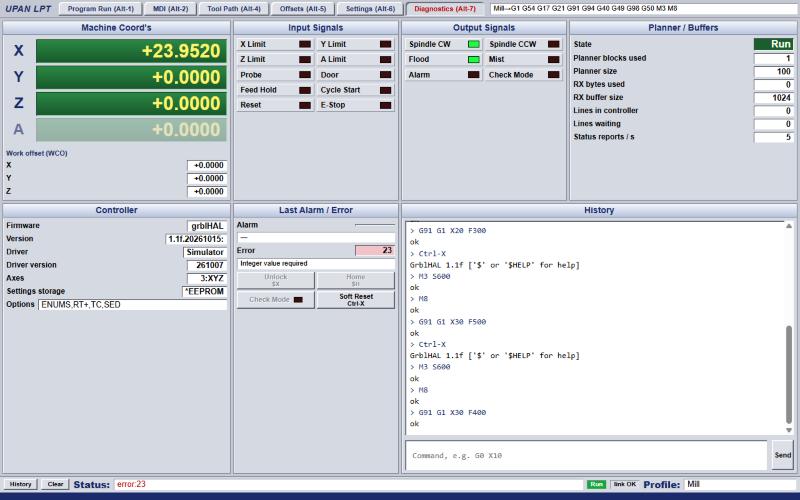Toggle Check Mode button in Last Alarm panel
800x500 pixels.
[276, 300]
